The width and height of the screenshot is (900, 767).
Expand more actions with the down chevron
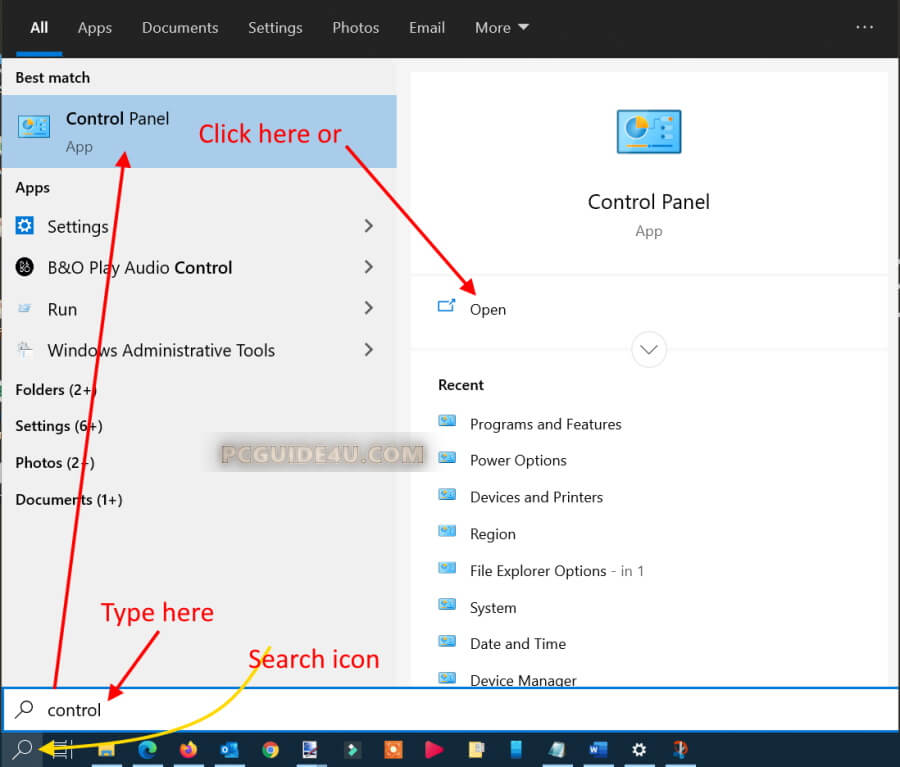pos(649,350)
